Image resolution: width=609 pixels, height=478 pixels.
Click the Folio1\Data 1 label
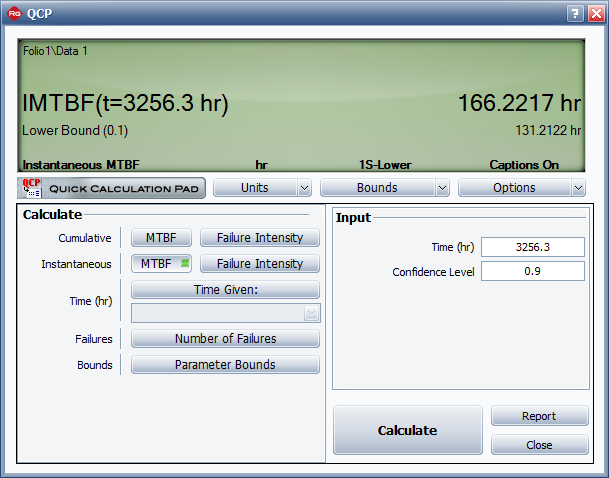55,51
